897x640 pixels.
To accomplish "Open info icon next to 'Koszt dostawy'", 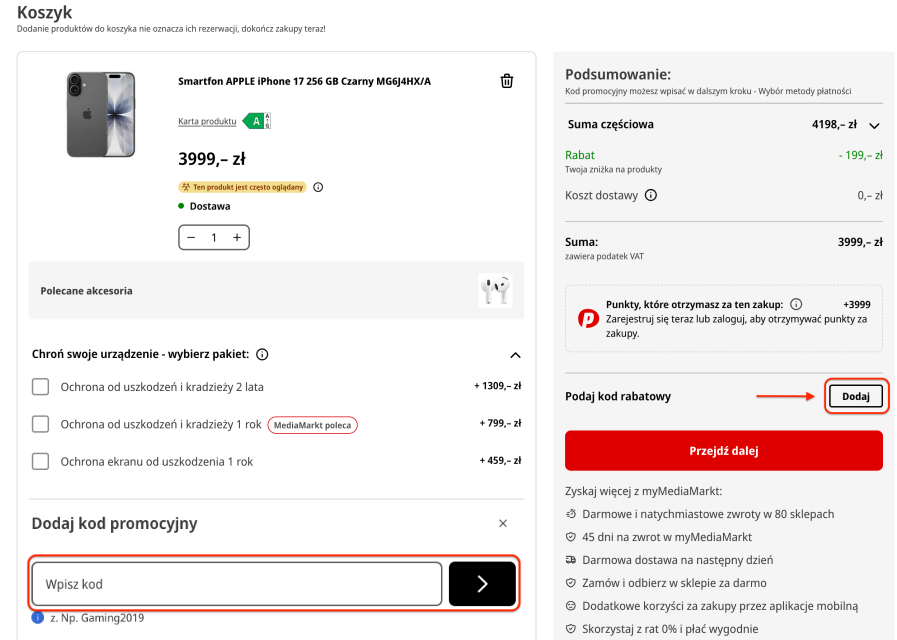I will coord(651,196).
